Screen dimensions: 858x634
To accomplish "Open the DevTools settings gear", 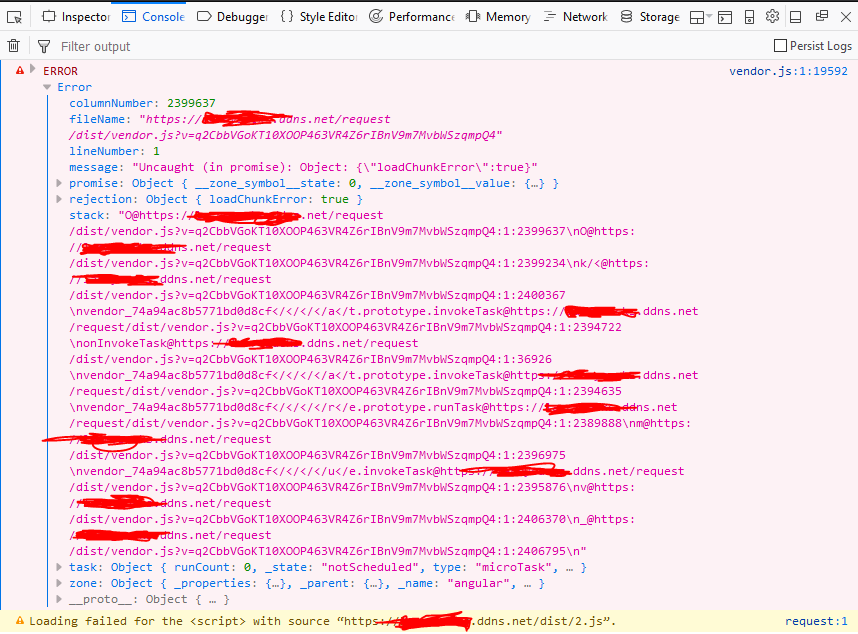I will 773,16.
